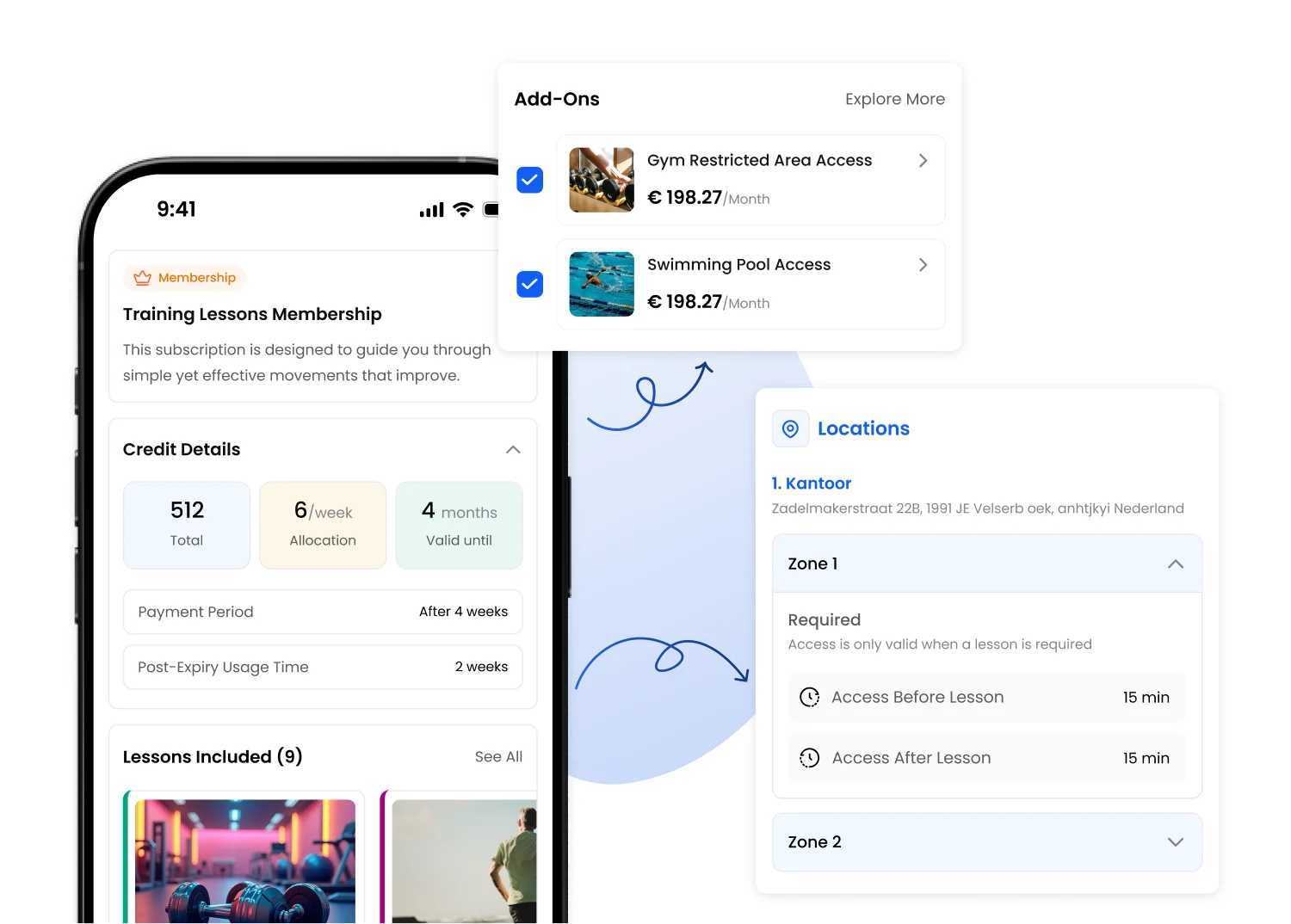Open the lesson image of standing man
Image resolution: width=1291 pixels, height=924 pixels.
coord(465,861)
